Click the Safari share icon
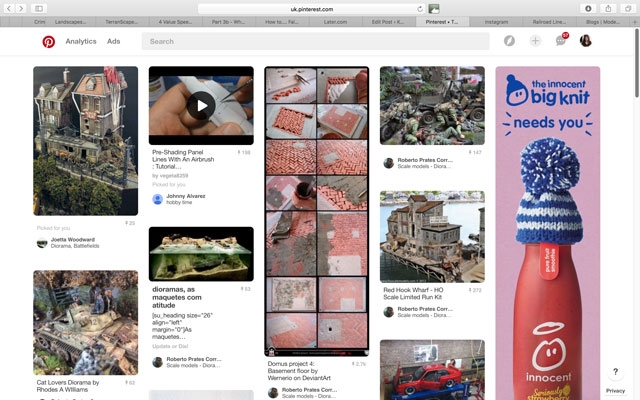 608,8
